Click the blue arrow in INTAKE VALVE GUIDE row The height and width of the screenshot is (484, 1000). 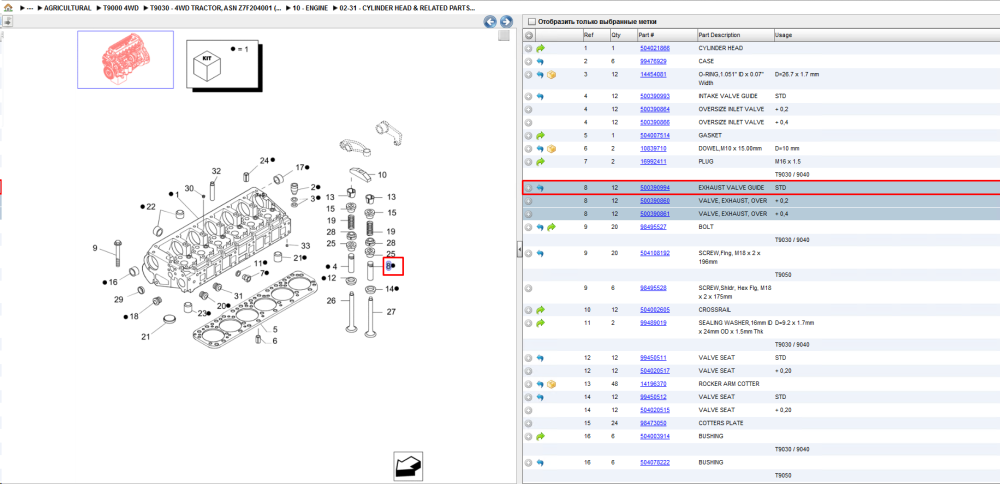point(540,96)
